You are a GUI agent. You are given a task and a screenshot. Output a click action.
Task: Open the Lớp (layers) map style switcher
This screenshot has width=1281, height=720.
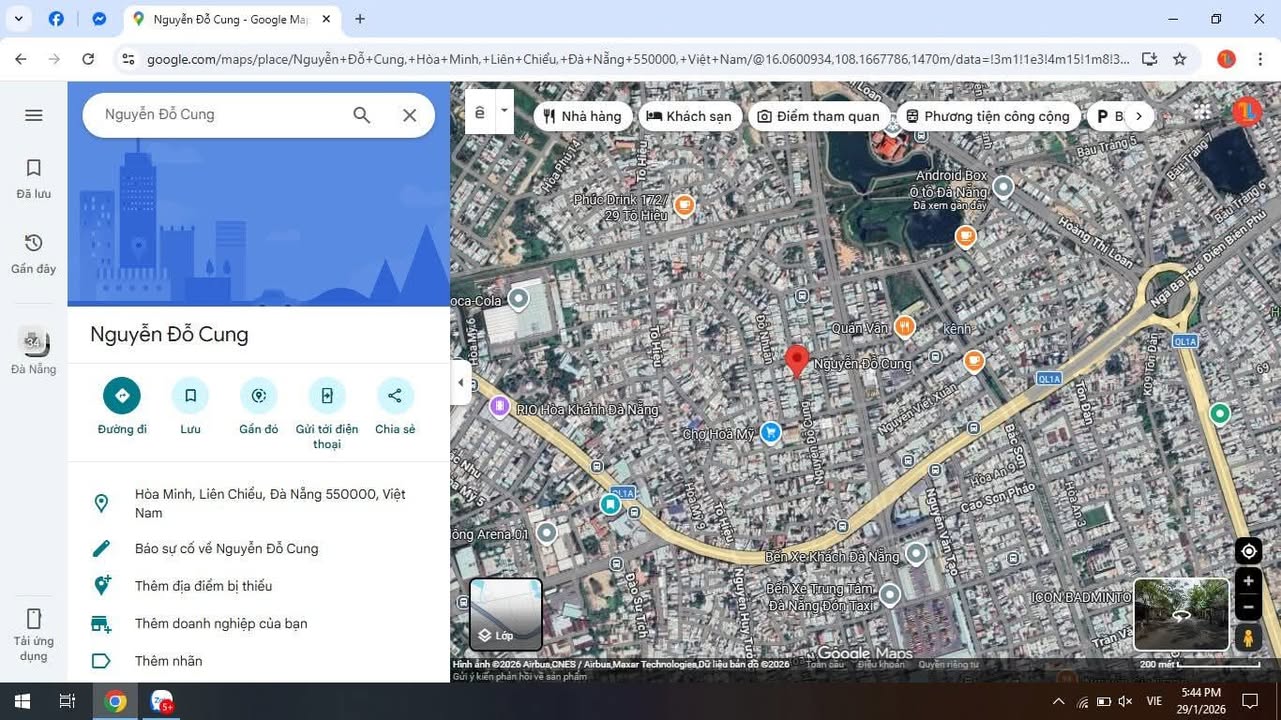[x=505, y=613]
